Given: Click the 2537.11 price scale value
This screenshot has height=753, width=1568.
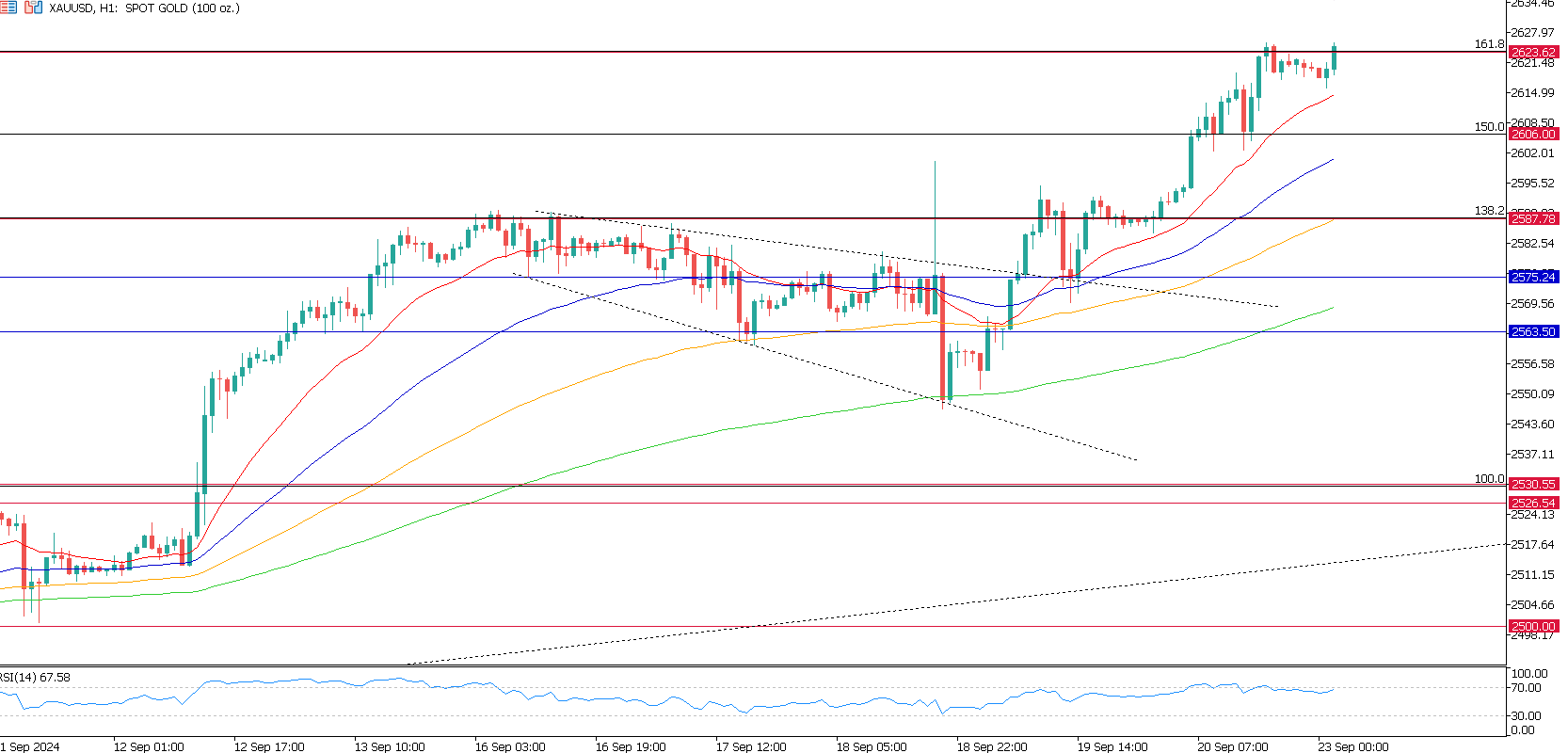Looking at the screenshot, I should click(x=1532, y=455).
